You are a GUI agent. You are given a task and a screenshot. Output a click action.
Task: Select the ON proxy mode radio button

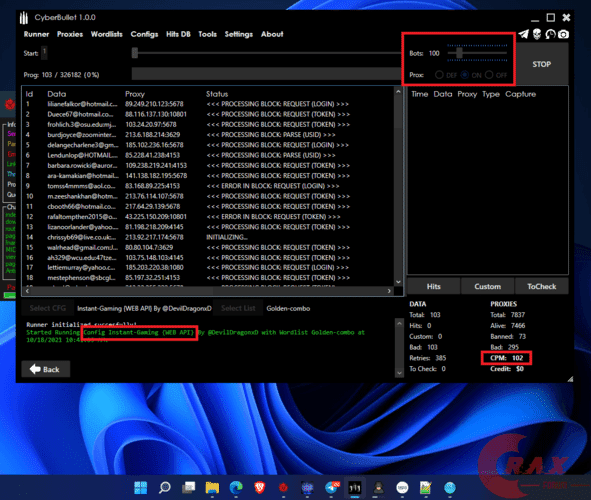[465, 75]
